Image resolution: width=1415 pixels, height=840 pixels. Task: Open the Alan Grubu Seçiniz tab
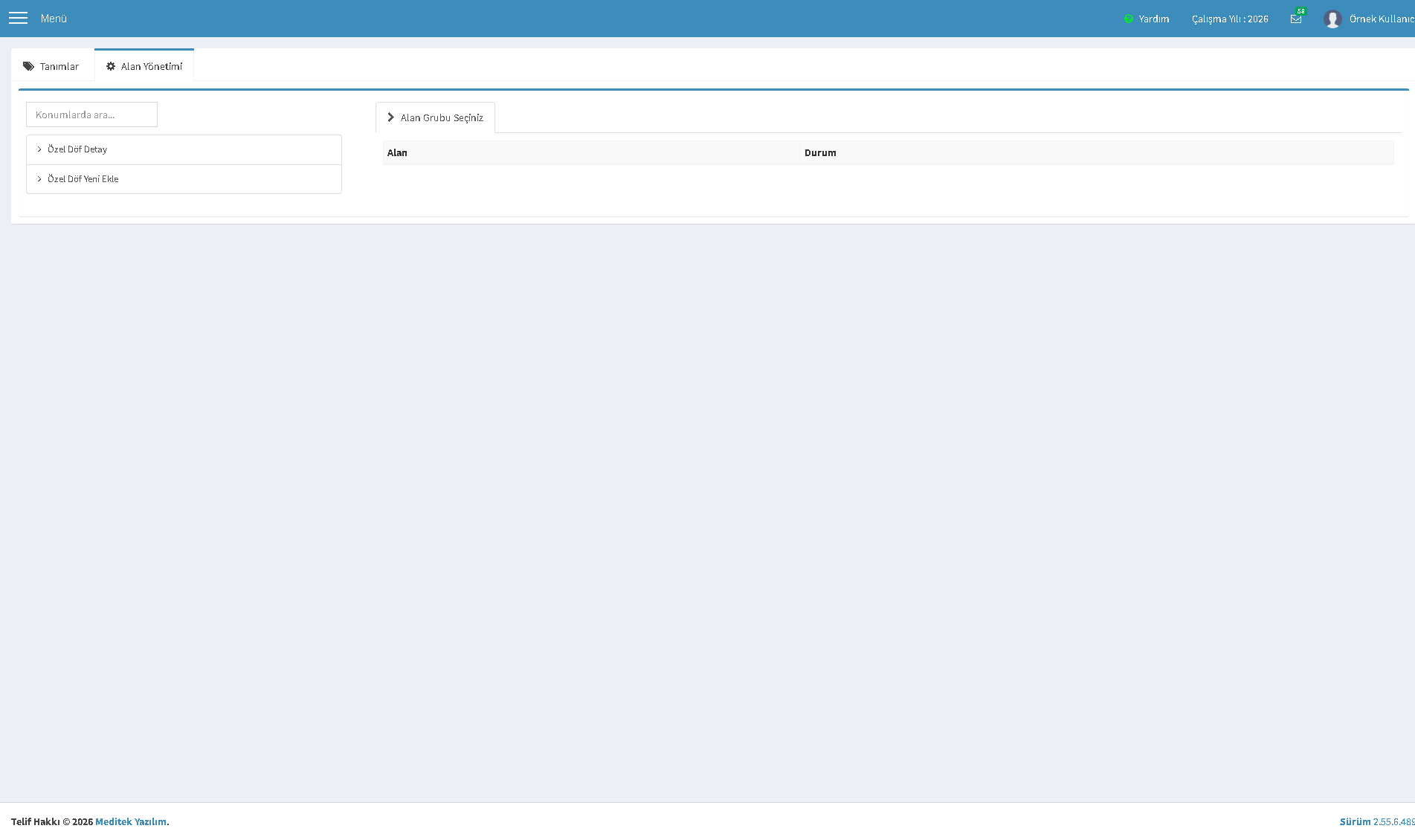click(x=435, y=117)
